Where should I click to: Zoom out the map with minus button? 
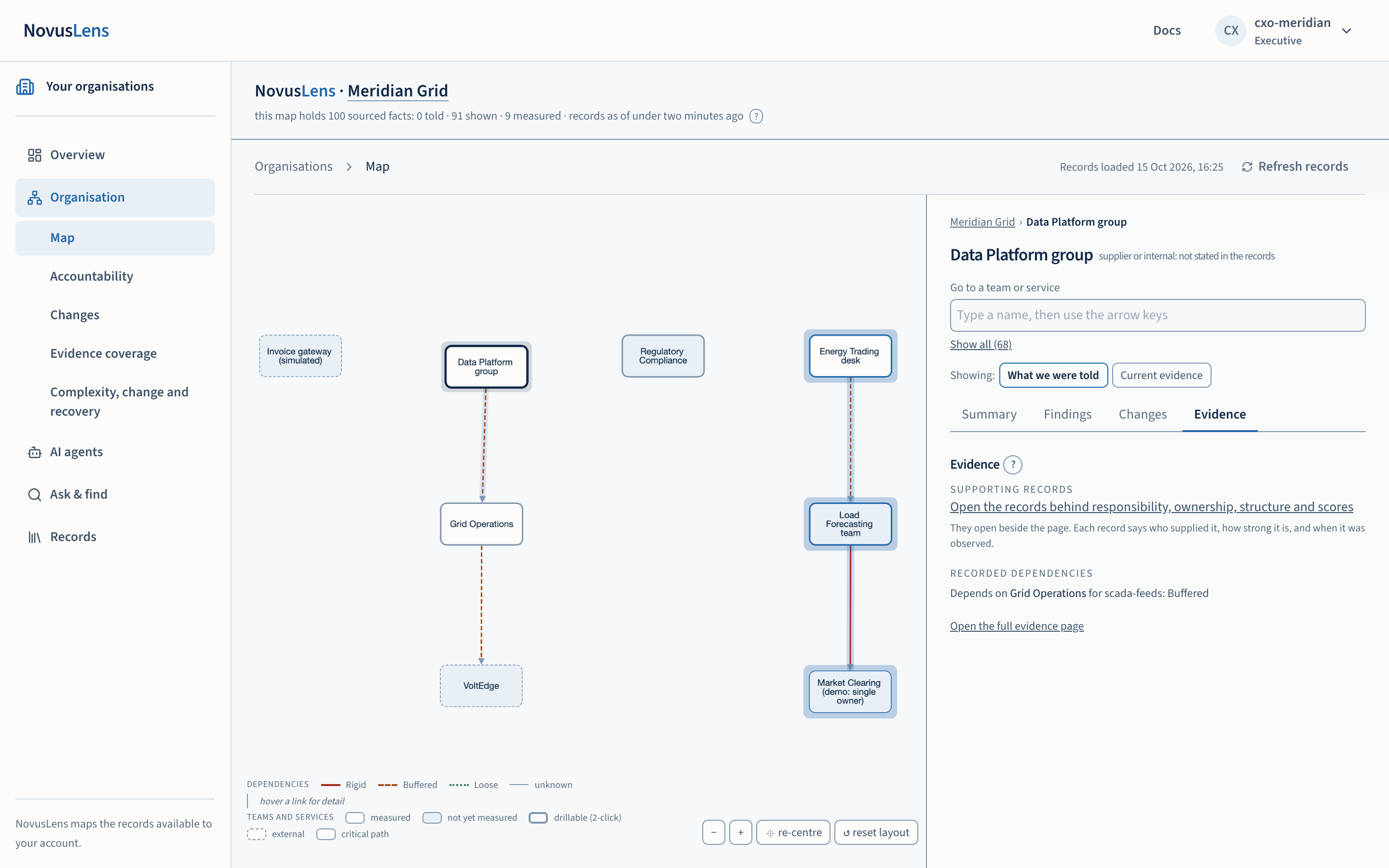pos(713,832)
